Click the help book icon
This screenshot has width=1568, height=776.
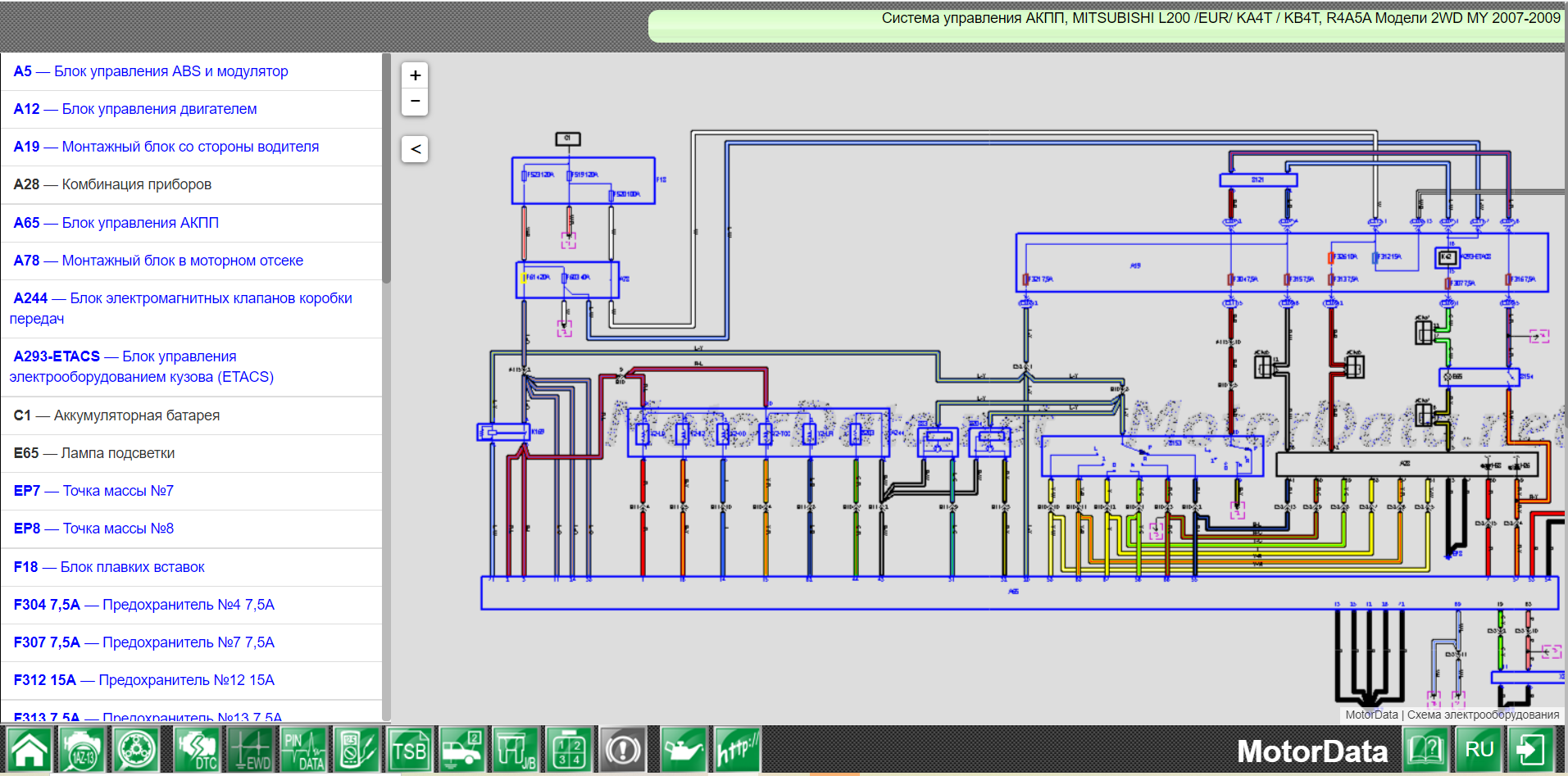tap(1425, 750)
